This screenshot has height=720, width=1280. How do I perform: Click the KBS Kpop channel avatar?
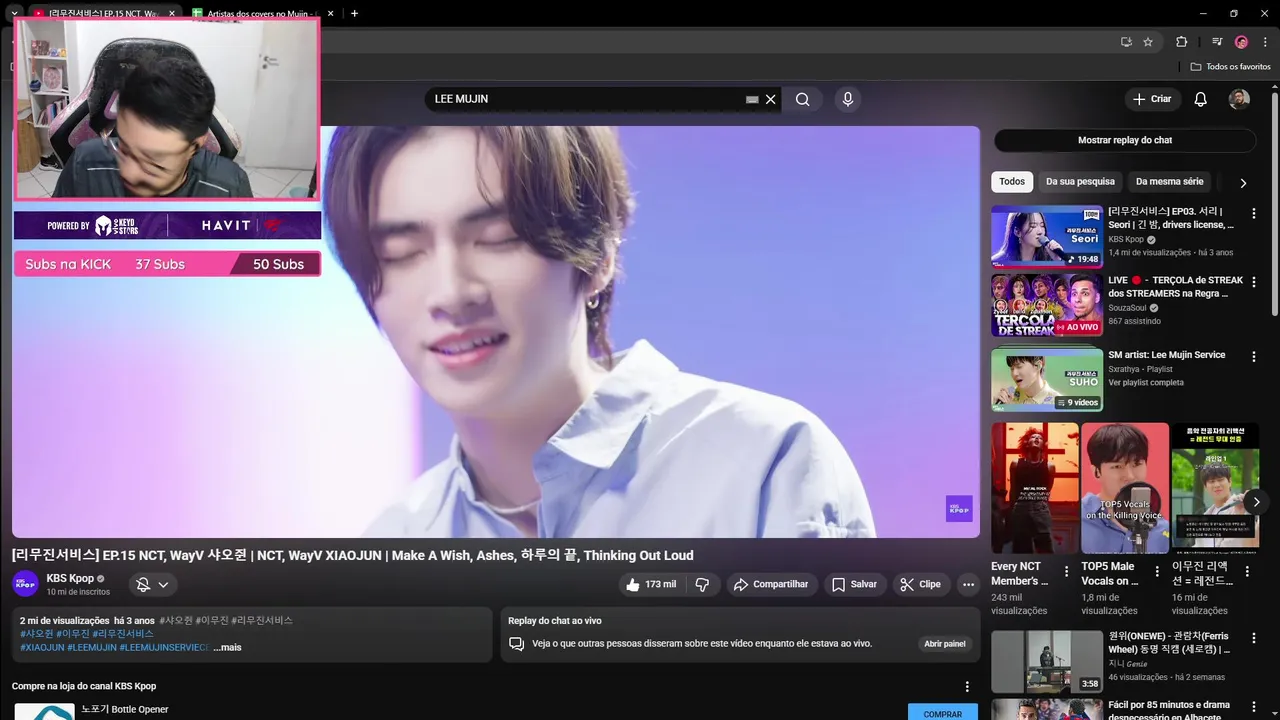click(x=25, y=584)
